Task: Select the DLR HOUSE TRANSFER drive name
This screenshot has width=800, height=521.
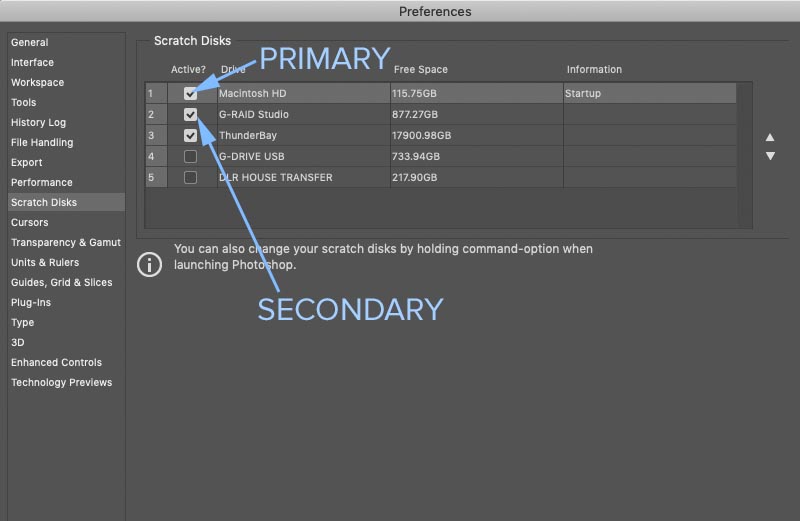Action: (276, 177)
